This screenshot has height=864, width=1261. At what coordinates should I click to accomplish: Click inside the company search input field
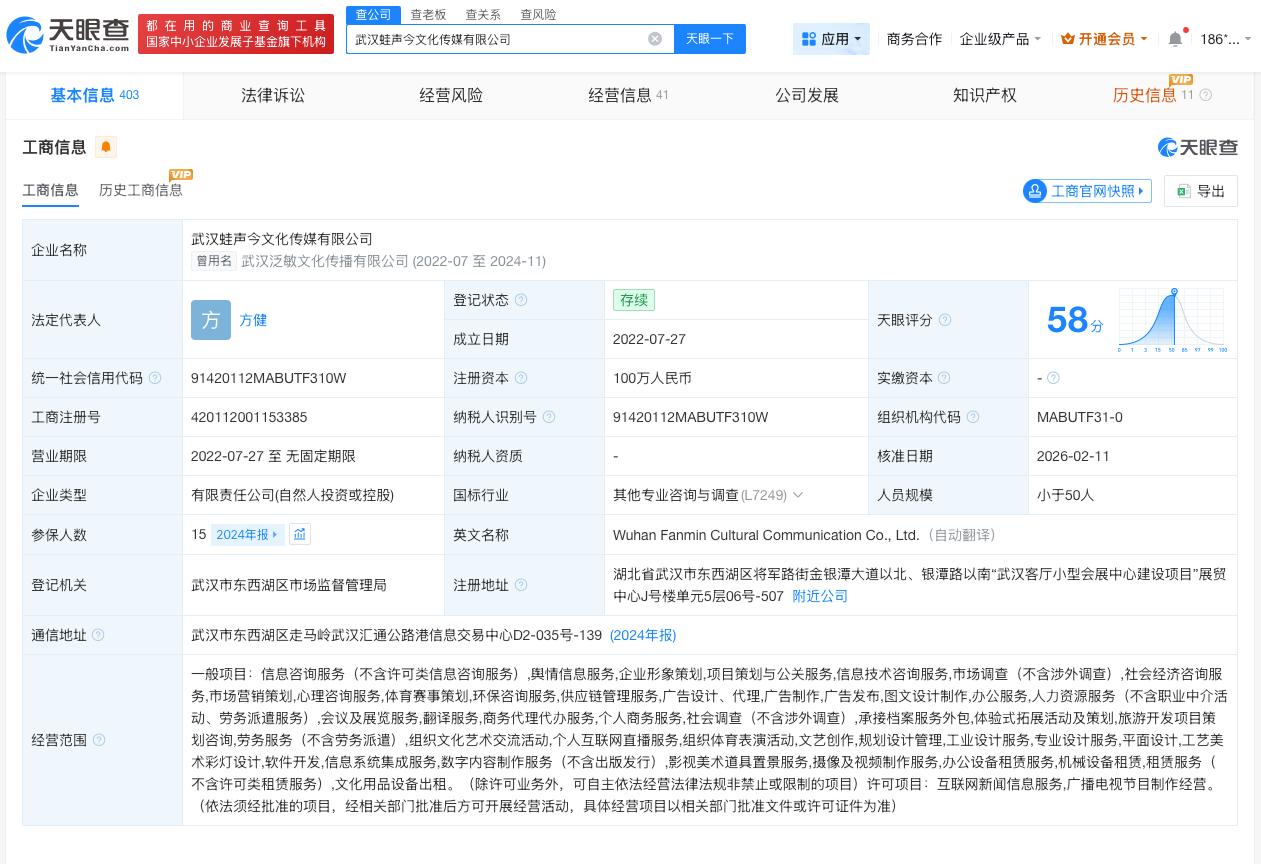[500, 39]
